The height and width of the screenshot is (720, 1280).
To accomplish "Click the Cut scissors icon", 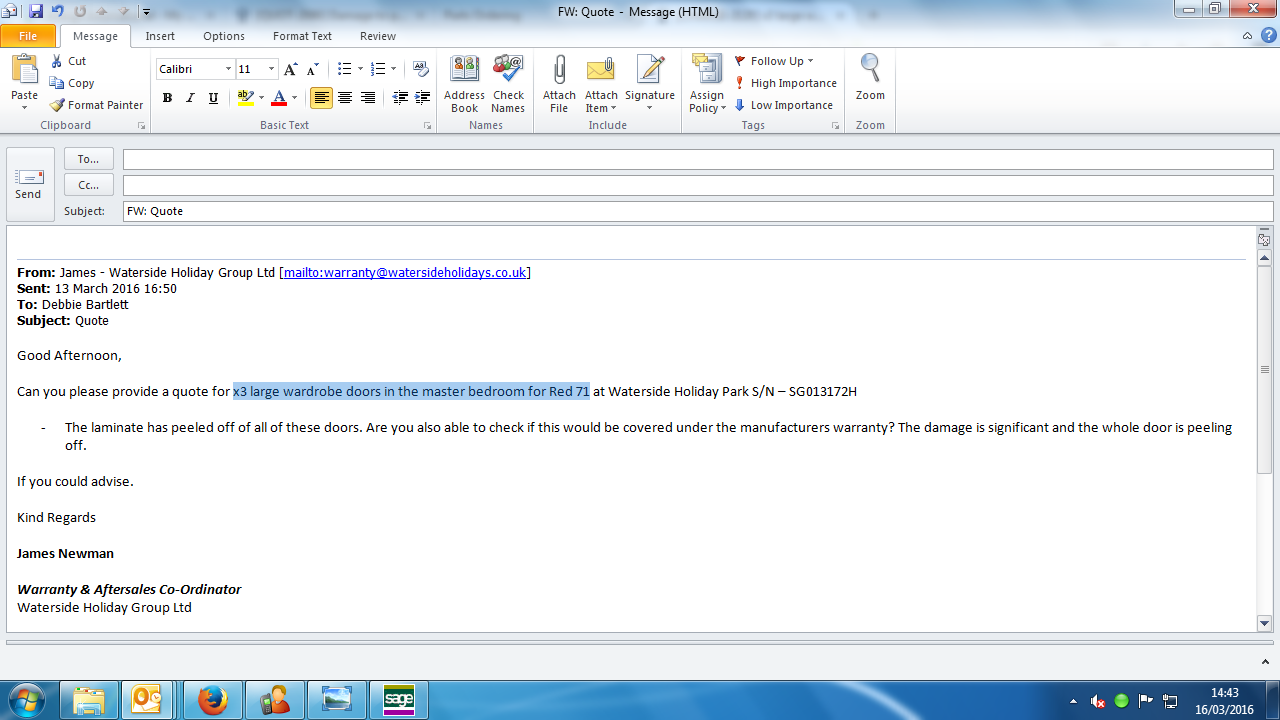I will pos(58,61).
